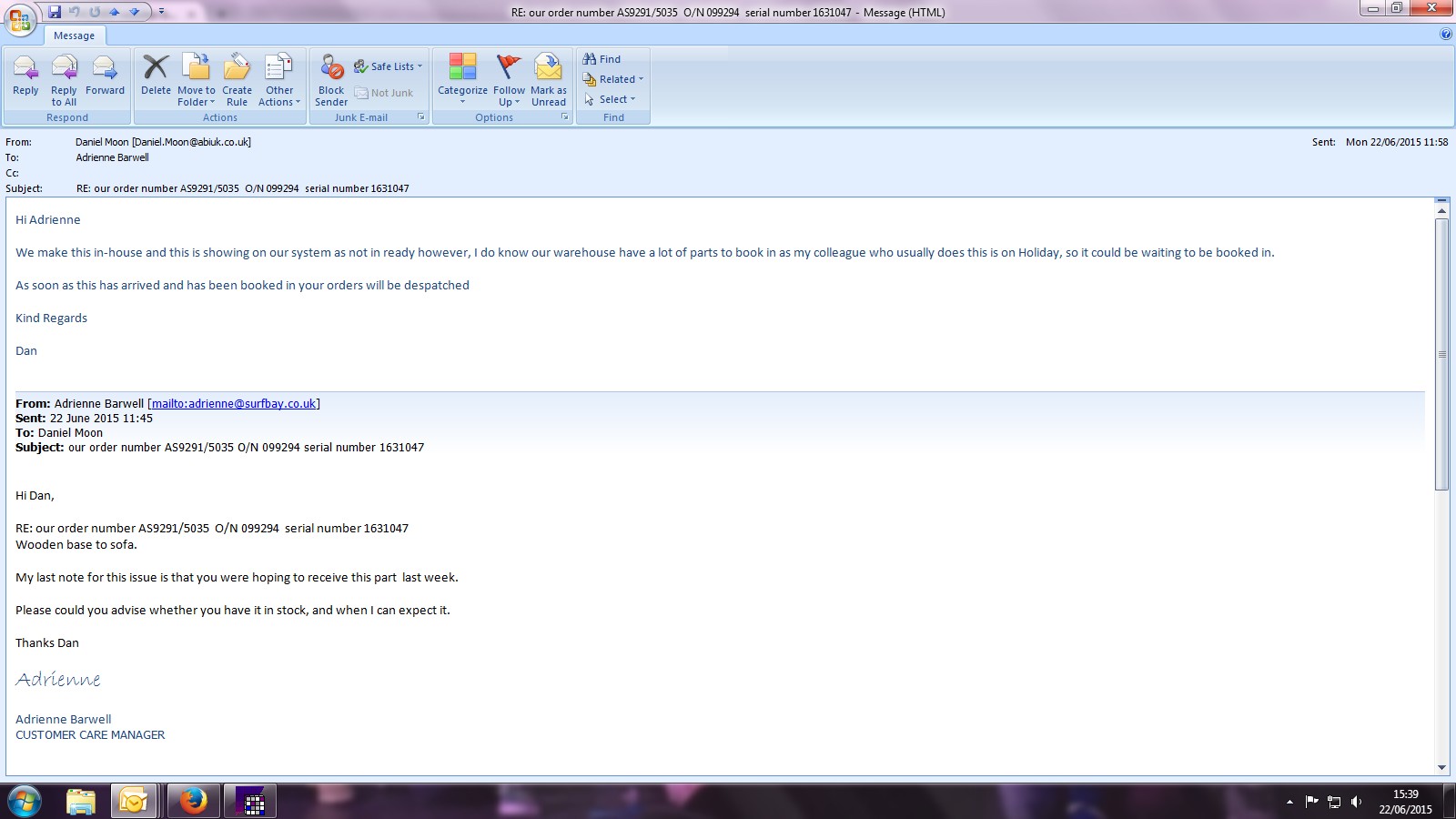This screenshot has height=819, width=1456.
Task: Open the Office button menu
Action: pyautogui.click(x=20, y=19)
